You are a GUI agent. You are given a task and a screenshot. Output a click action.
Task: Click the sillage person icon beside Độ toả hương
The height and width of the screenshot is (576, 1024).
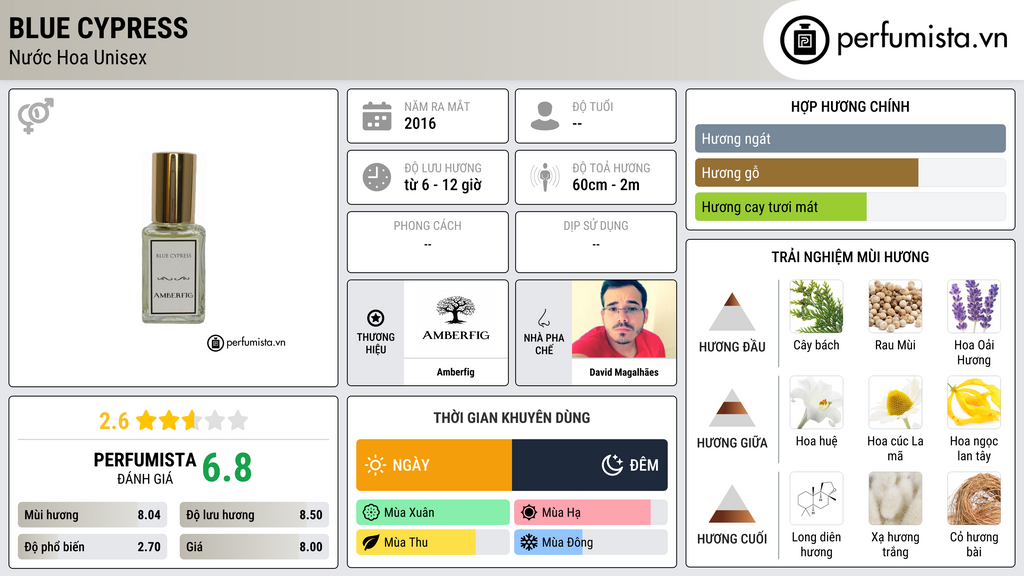[545, 177]
